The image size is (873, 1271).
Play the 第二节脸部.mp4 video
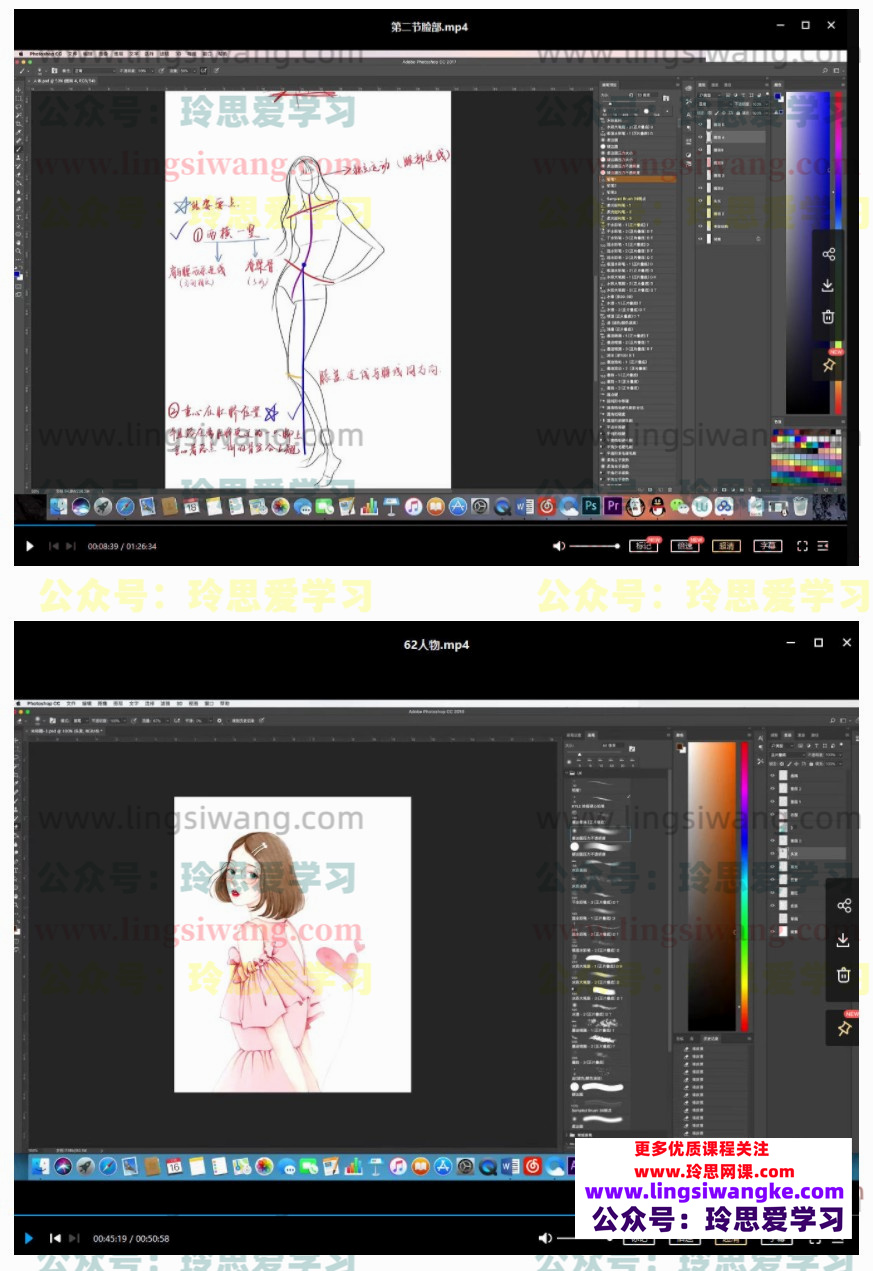(x=29, y=546)
